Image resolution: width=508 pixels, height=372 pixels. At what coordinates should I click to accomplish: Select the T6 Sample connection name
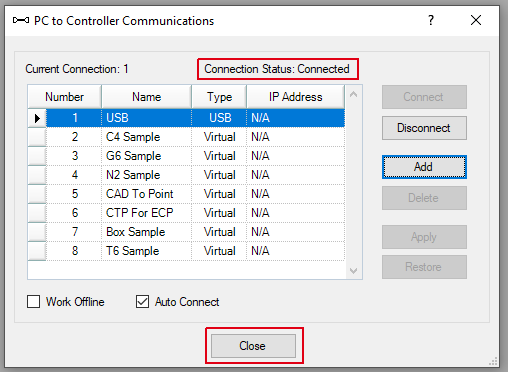[146, 251]
